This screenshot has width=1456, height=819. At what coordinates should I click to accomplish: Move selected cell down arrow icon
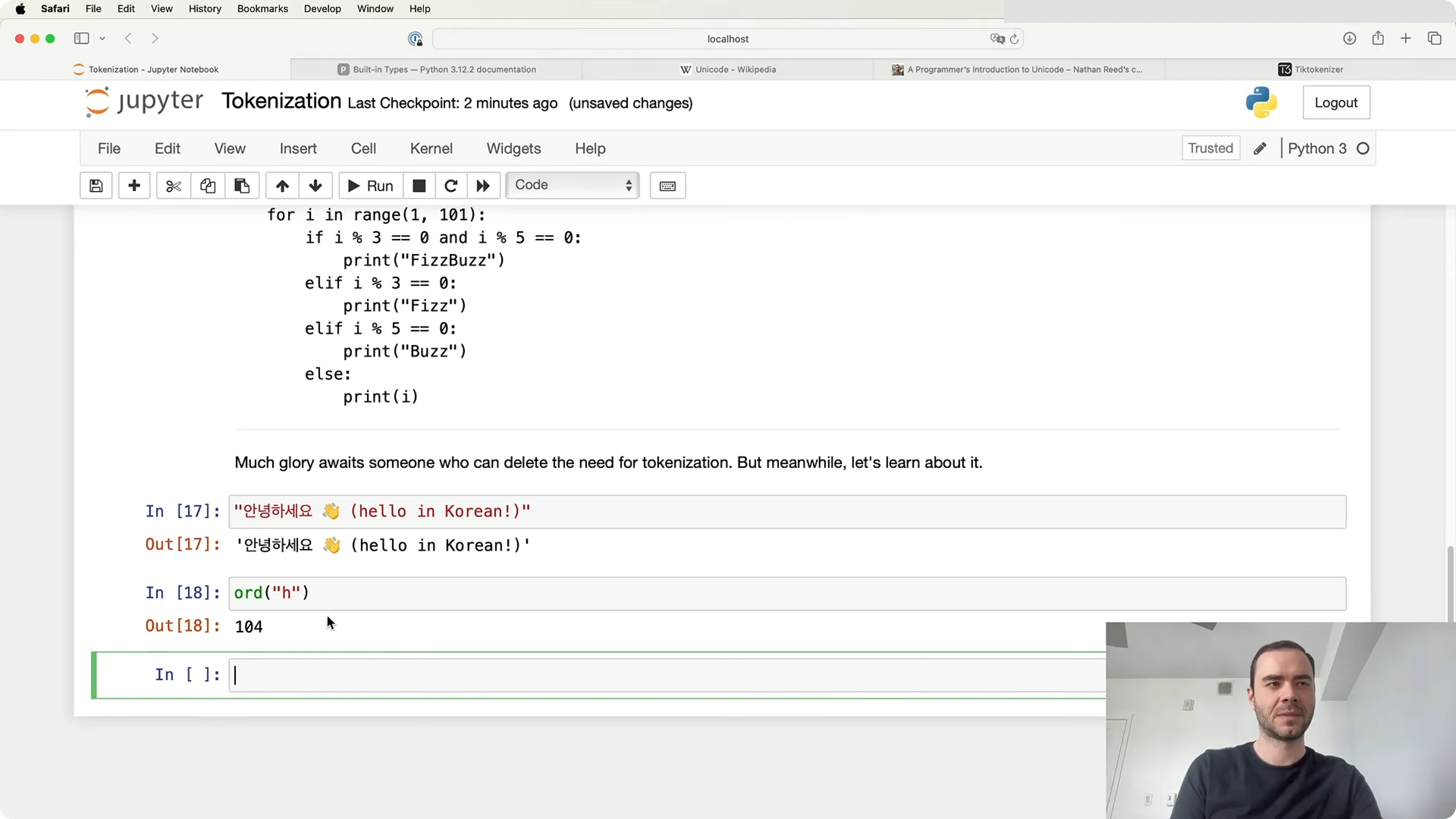coord(315,185)
